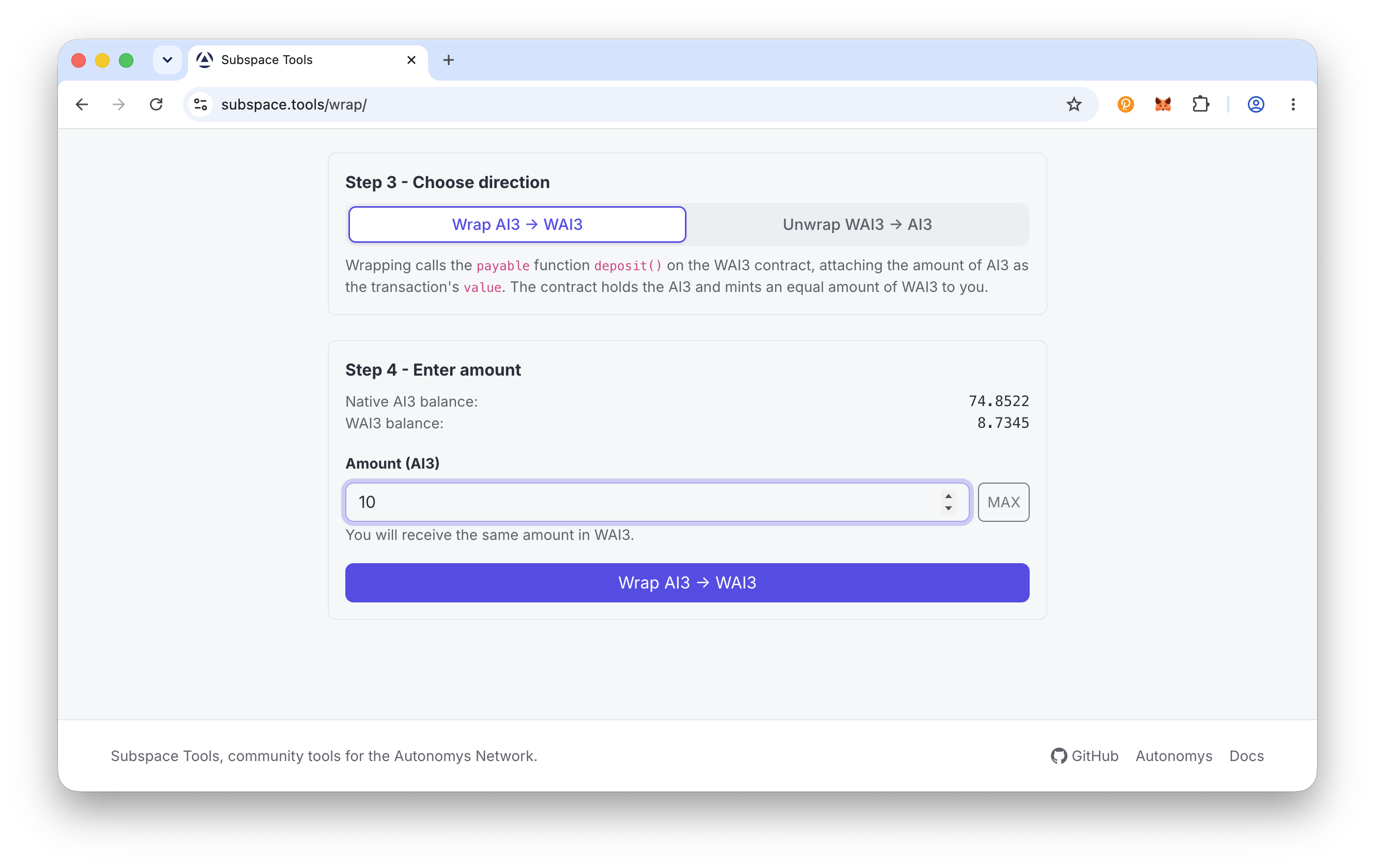Click the 'Amount (AI3)' field label

tap(392, 463)
